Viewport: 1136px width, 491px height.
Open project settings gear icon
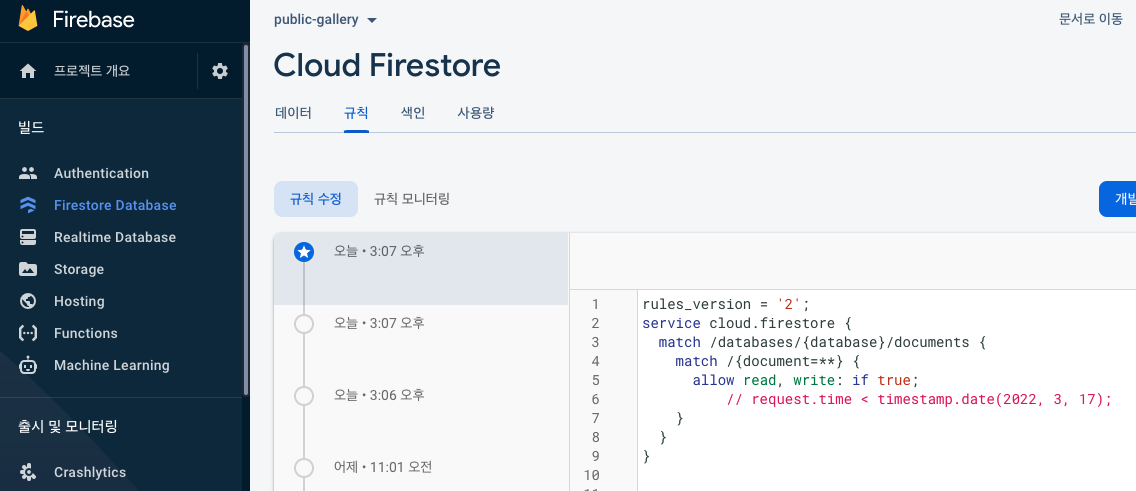(x=220, y=71)
